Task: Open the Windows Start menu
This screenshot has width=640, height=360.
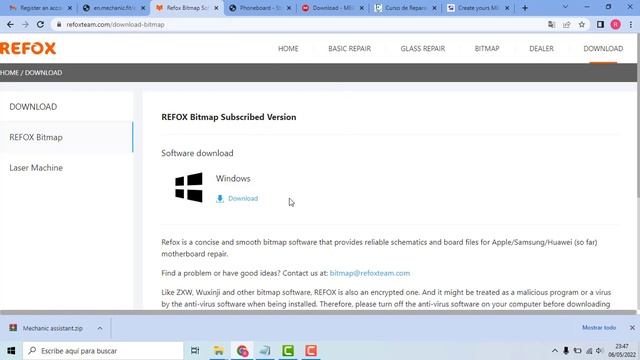Action: tap(11, 351)
